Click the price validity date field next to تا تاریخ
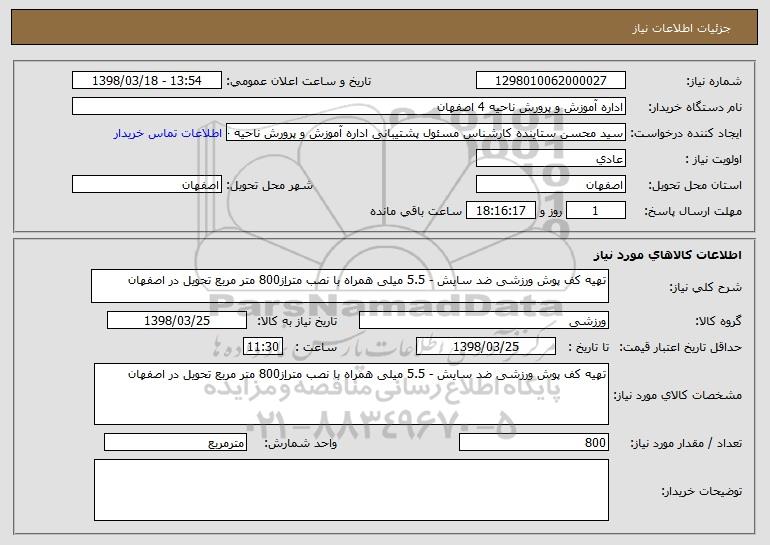 click(486, 346)
